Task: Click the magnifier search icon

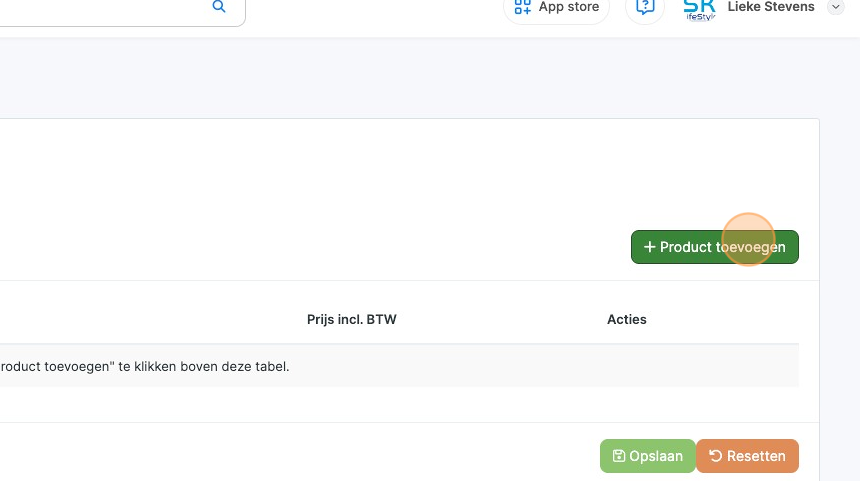Action: 219,7
